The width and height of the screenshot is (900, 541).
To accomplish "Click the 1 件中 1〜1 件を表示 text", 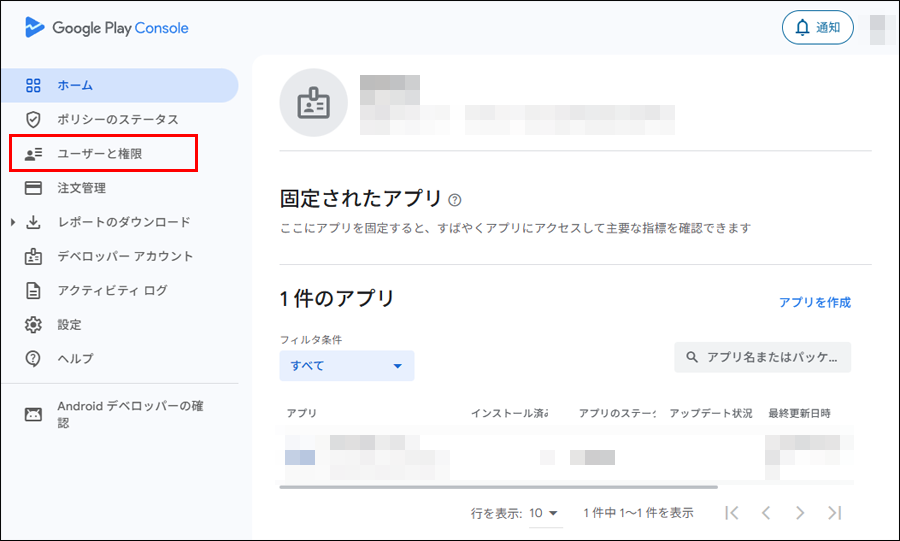I will point(638,513).
